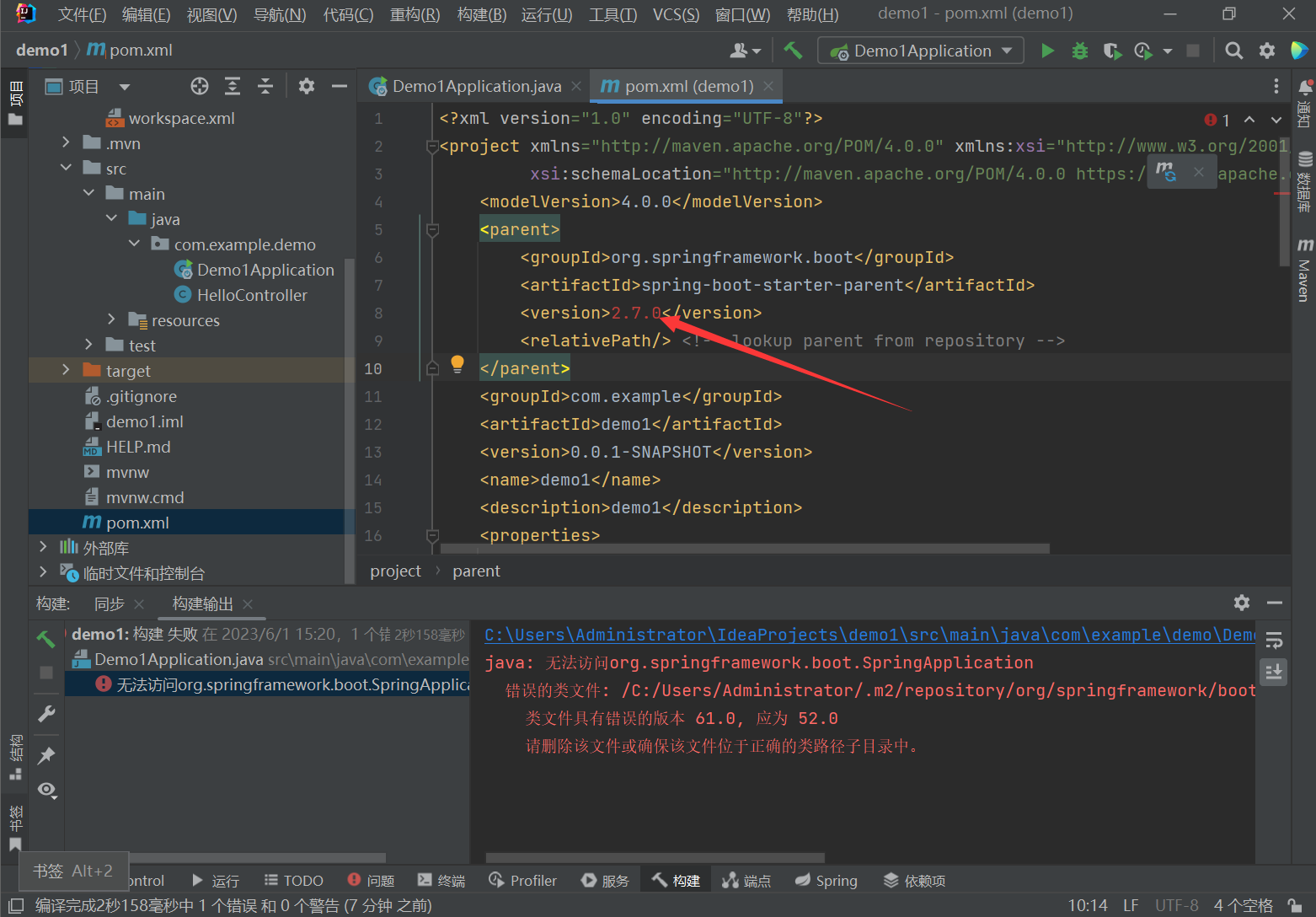Collapse the src folder in project tree
Screen dimensions: 1316x917
66,169
